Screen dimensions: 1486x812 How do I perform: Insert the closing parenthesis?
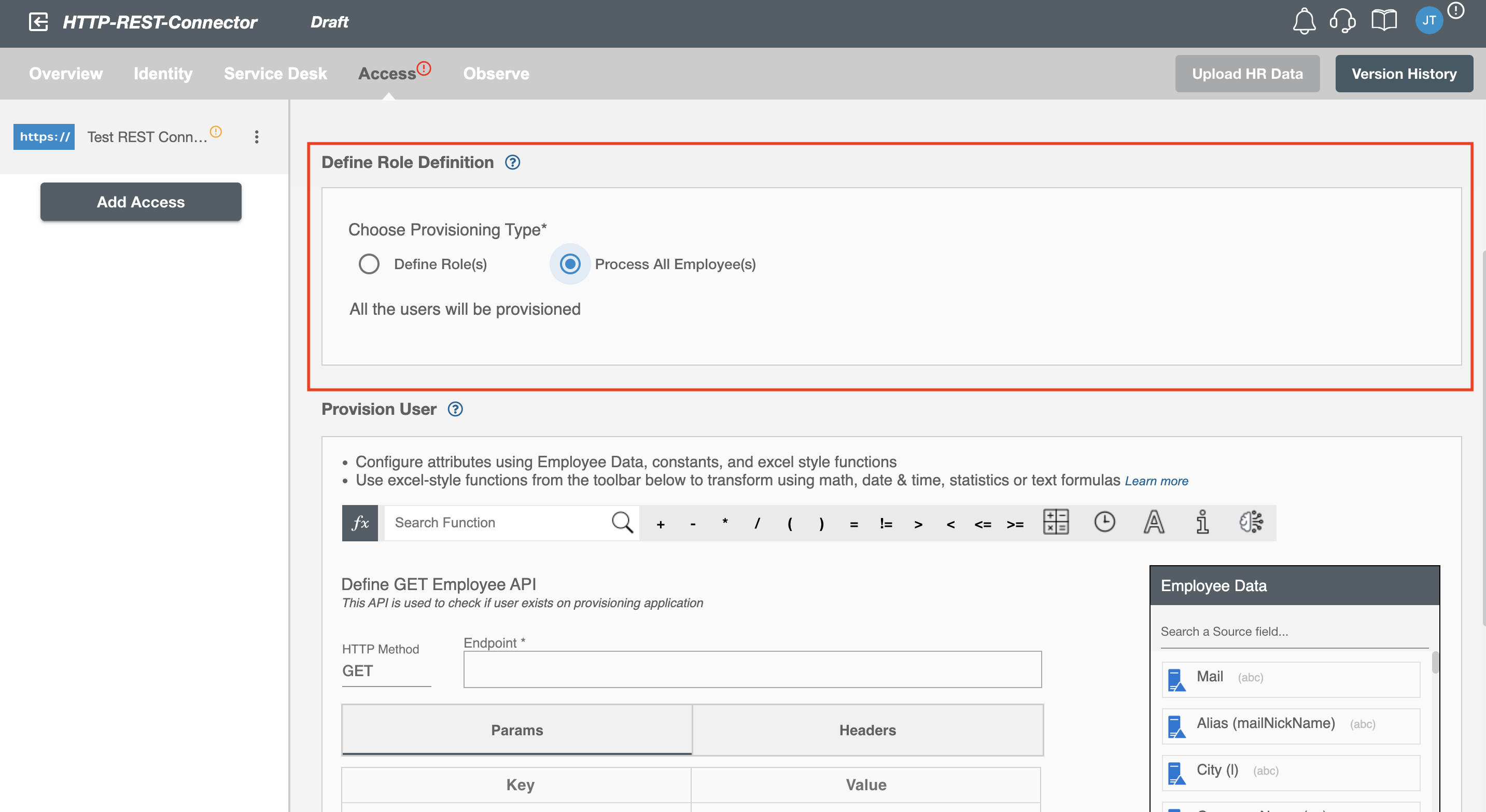(821, 523)
